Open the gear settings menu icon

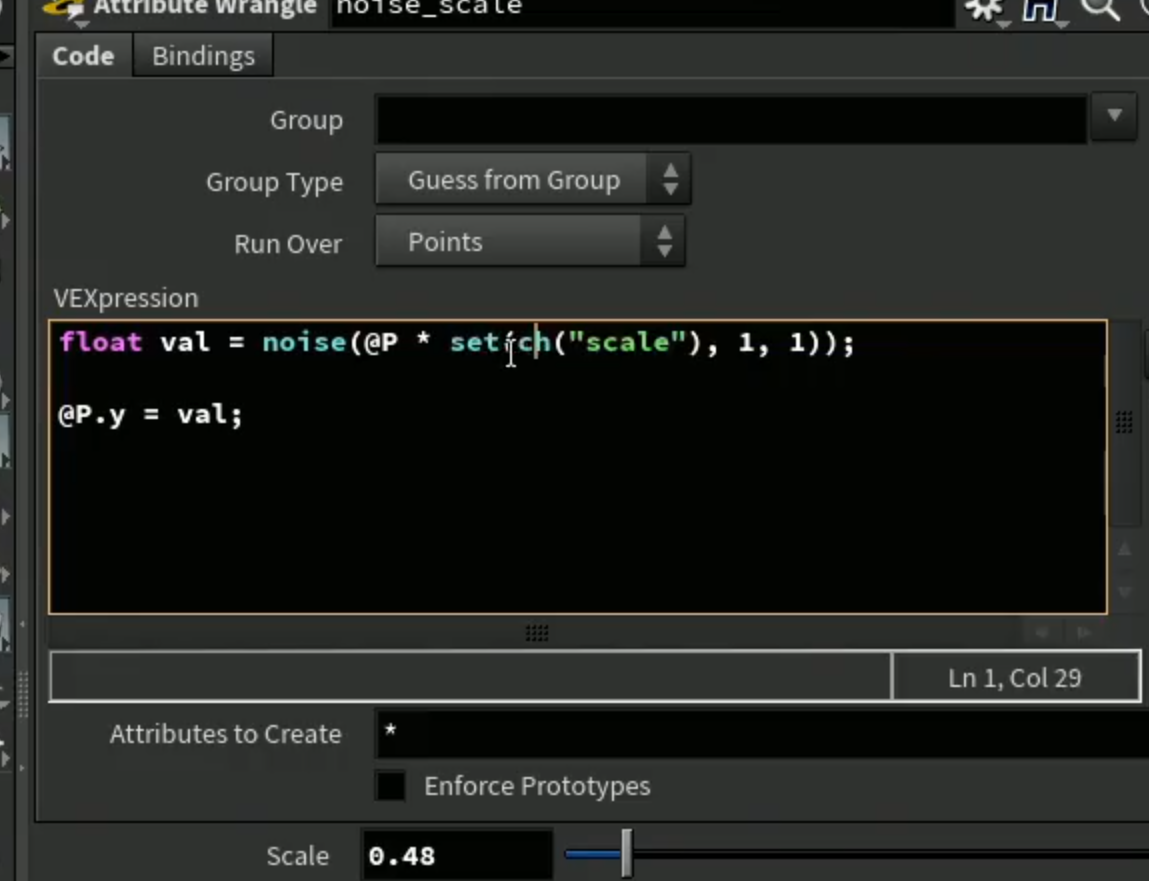(984, 10)
